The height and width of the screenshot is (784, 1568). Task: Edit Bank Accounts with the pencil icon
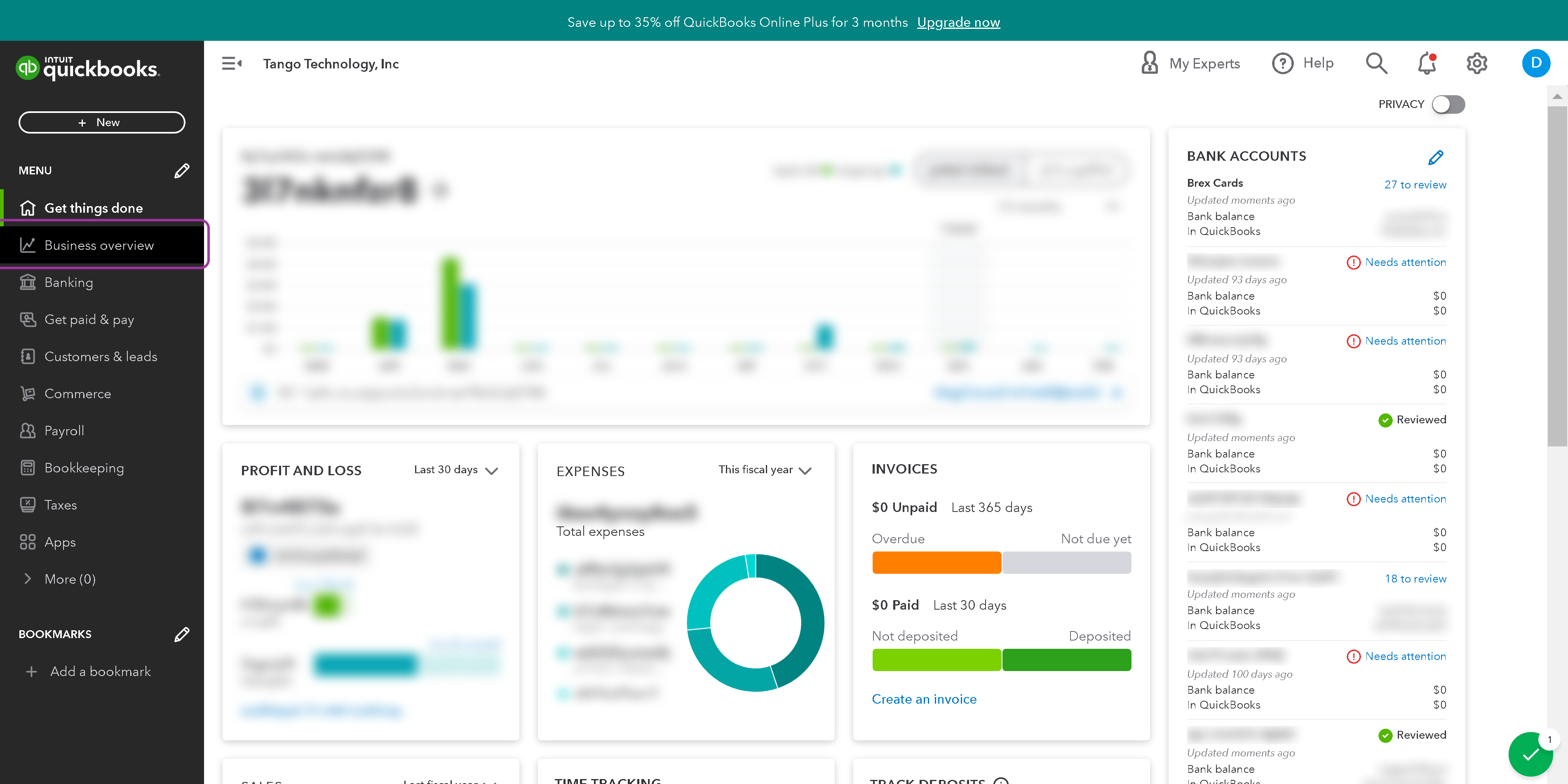click(x=1435, y=157)
